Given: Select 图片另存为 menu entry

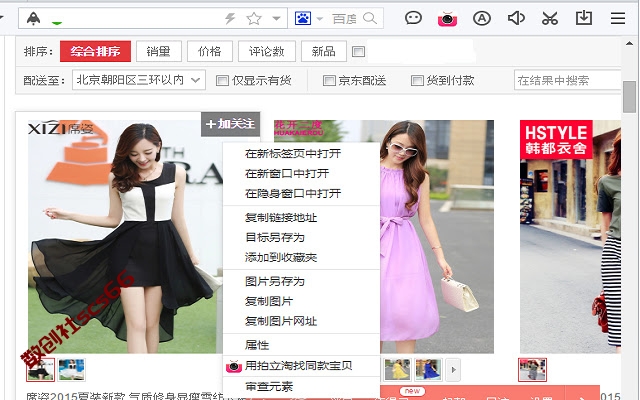Looking at the screenshot, I should point(301,281).
